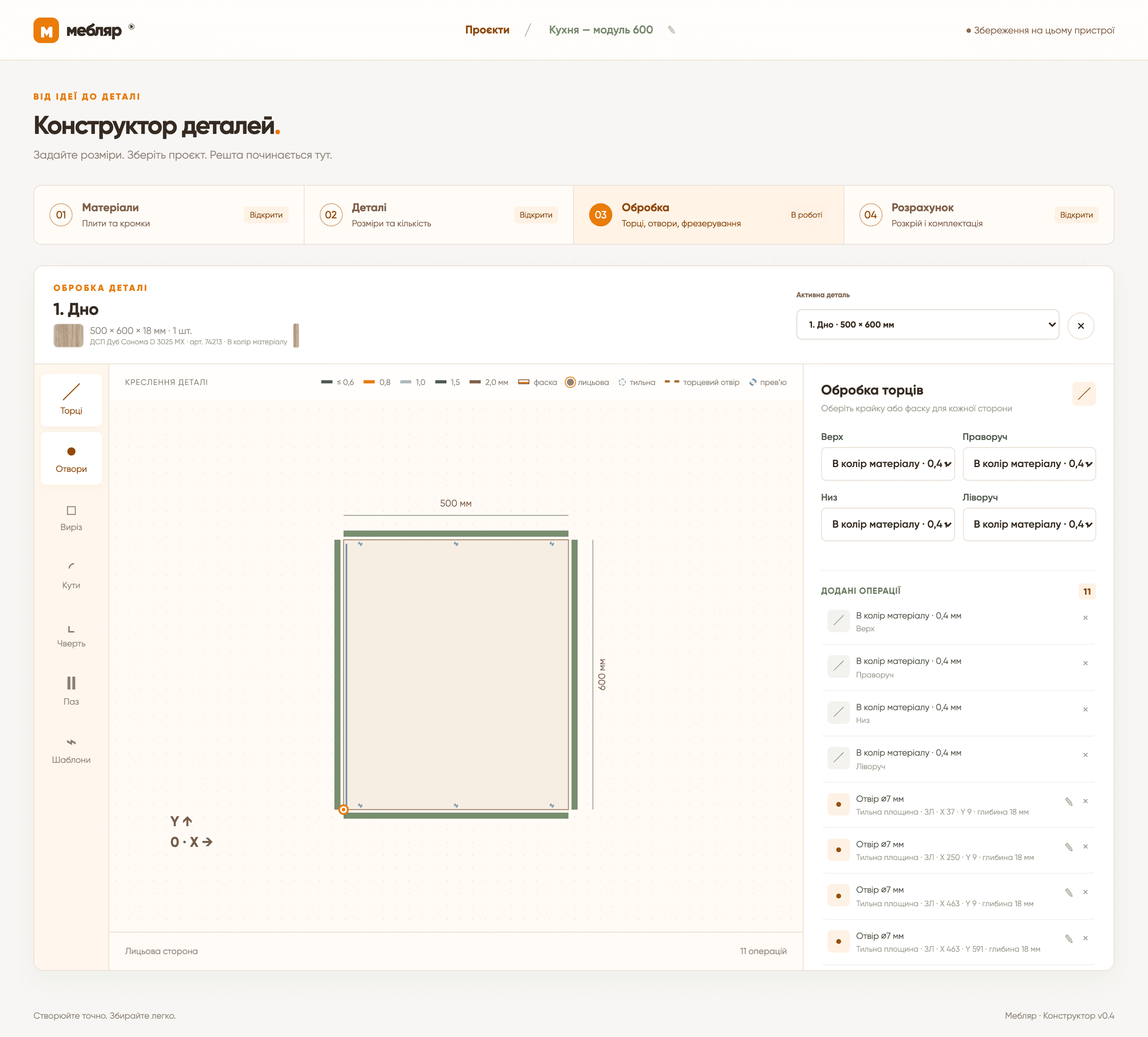1148x1037 pixels.
Task: Open Праворуч edge banding dropdown
Action: tap(1029, 464)
